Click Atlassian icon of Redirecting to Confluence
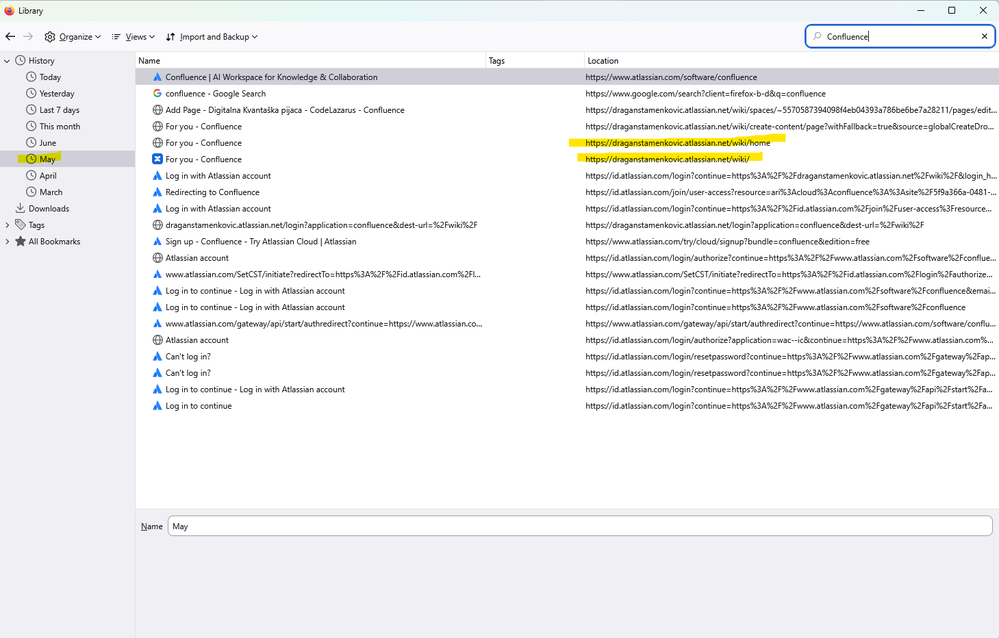 [x=157, y=192]
